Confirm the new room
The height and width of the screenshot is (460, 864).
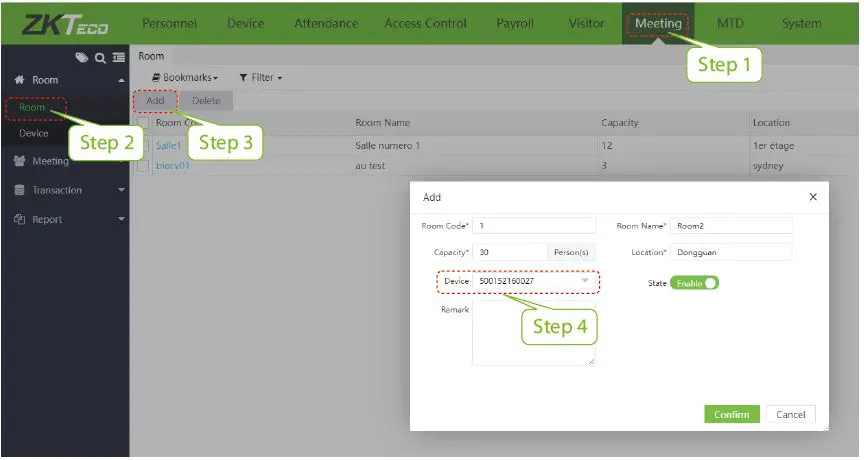[x=732, y=414]
